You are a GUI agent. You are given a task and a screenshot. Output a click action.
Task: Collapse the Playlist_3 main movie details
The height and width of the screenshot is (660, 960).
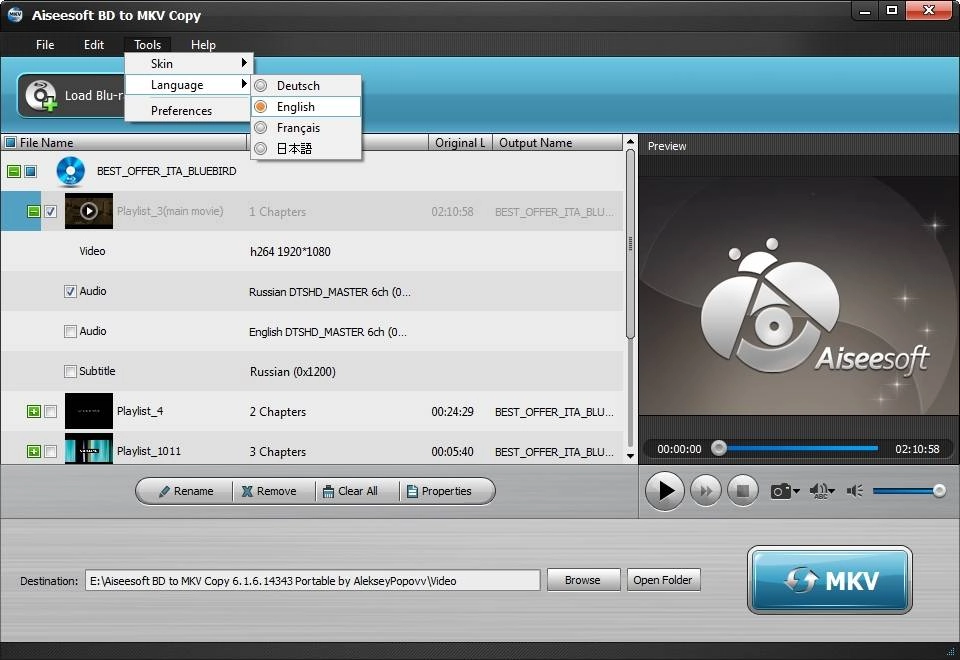34,211
